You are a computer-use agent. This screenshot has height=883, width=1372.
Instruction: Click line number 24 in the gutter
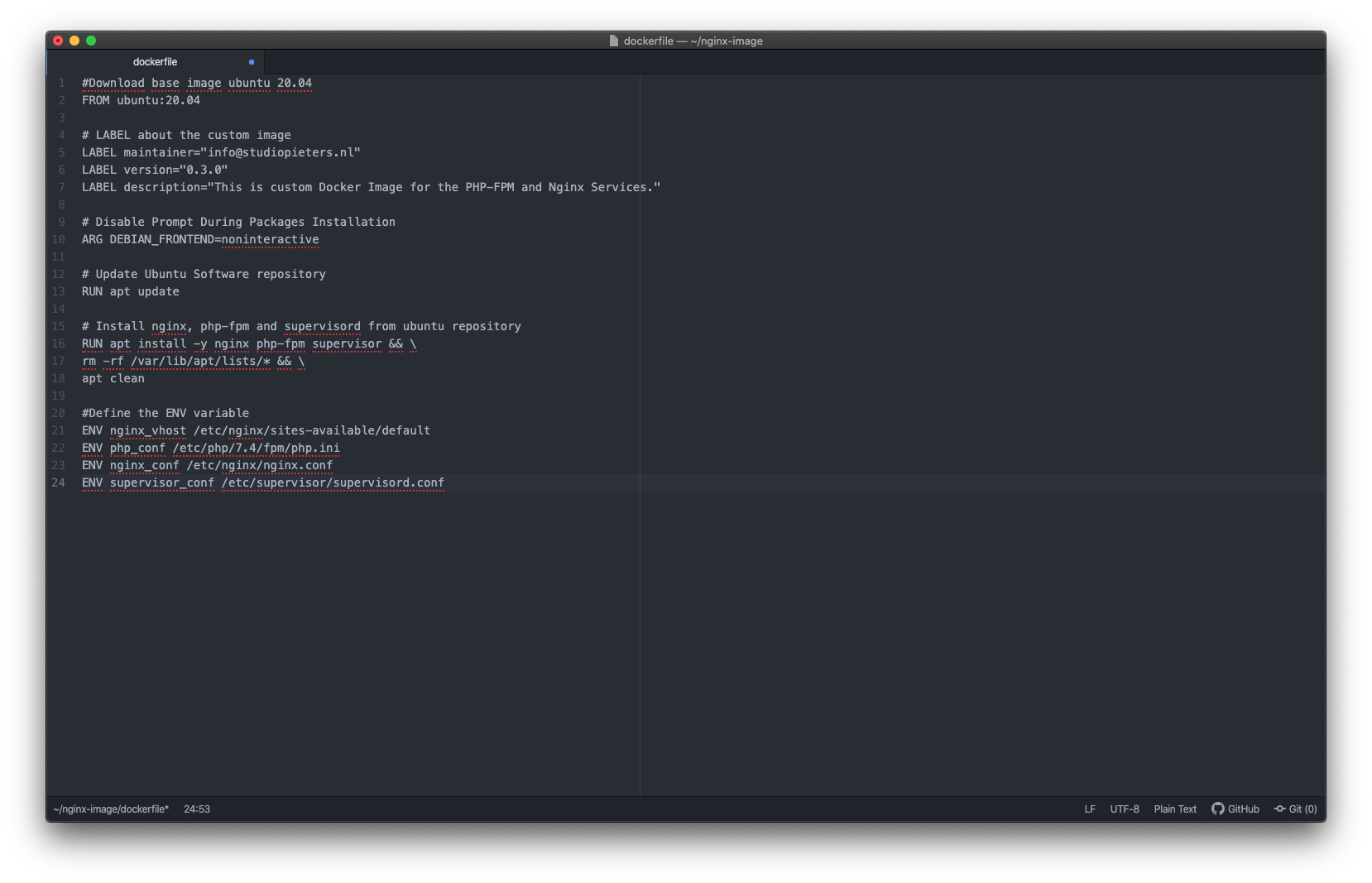(x=58, y=482)
